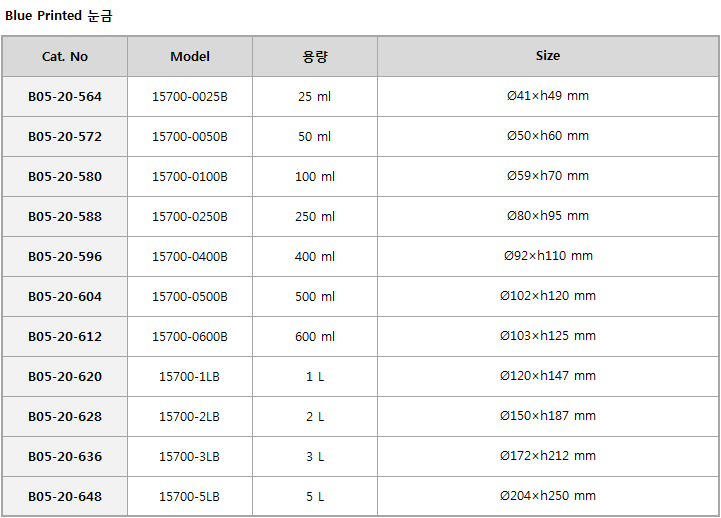Select catalog number B05-20-596

tap(65, 256)
